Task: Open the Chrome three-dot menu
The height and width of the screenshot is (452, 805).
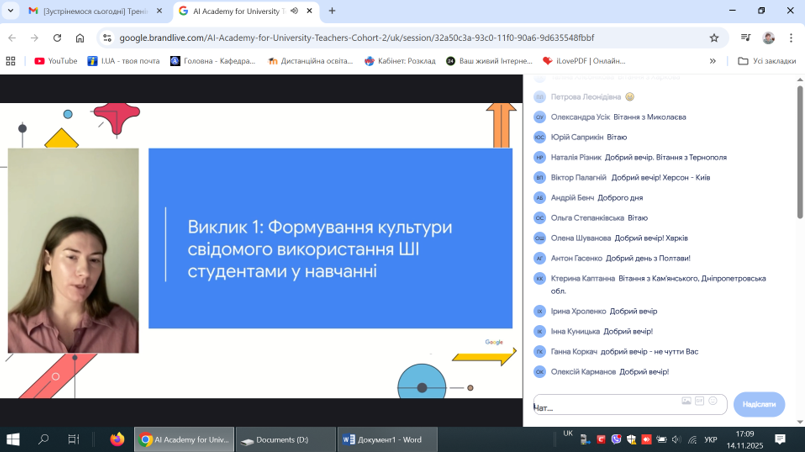Action: [x=791, y=38]
